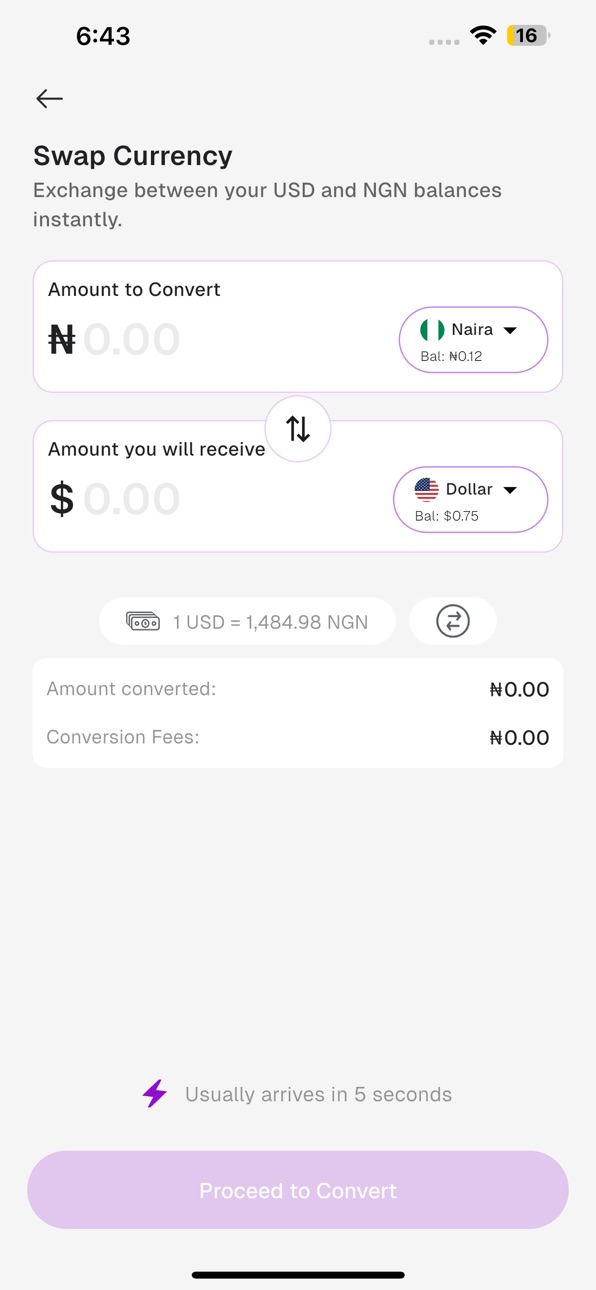The height and width of the screenshot is (1290, 596).
Task: Tap the purple lightning bolt icon
Action: pyautogui.click(x=154, y=1094)
